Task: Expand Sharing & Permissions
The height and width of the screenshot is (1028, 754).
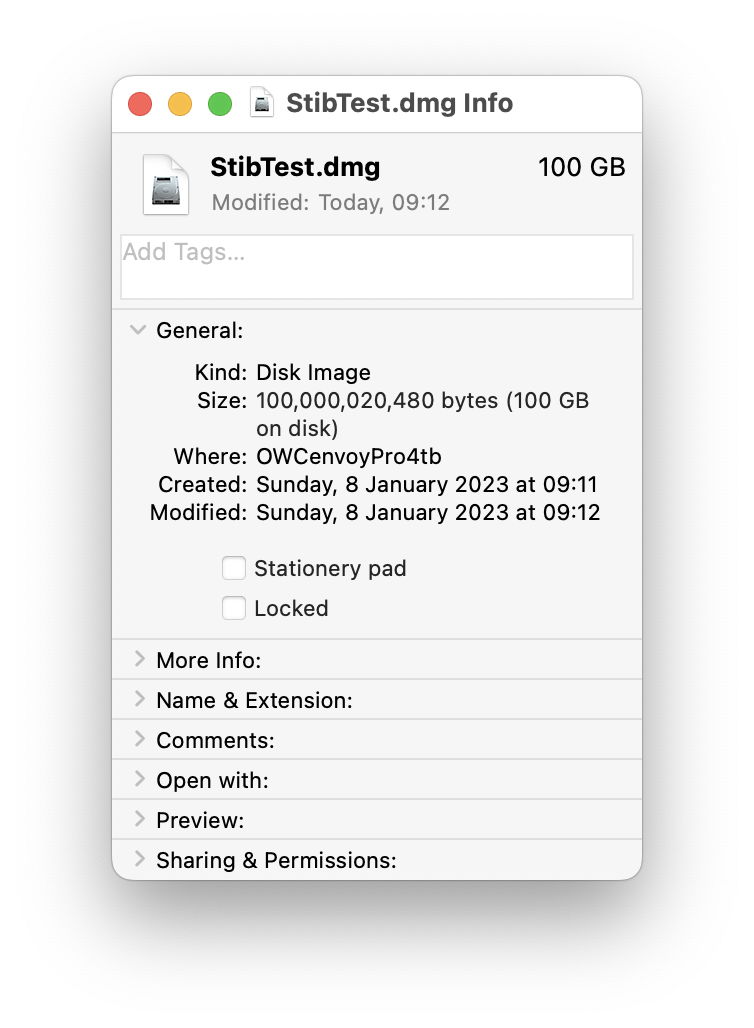Action: tap(139, 859)
